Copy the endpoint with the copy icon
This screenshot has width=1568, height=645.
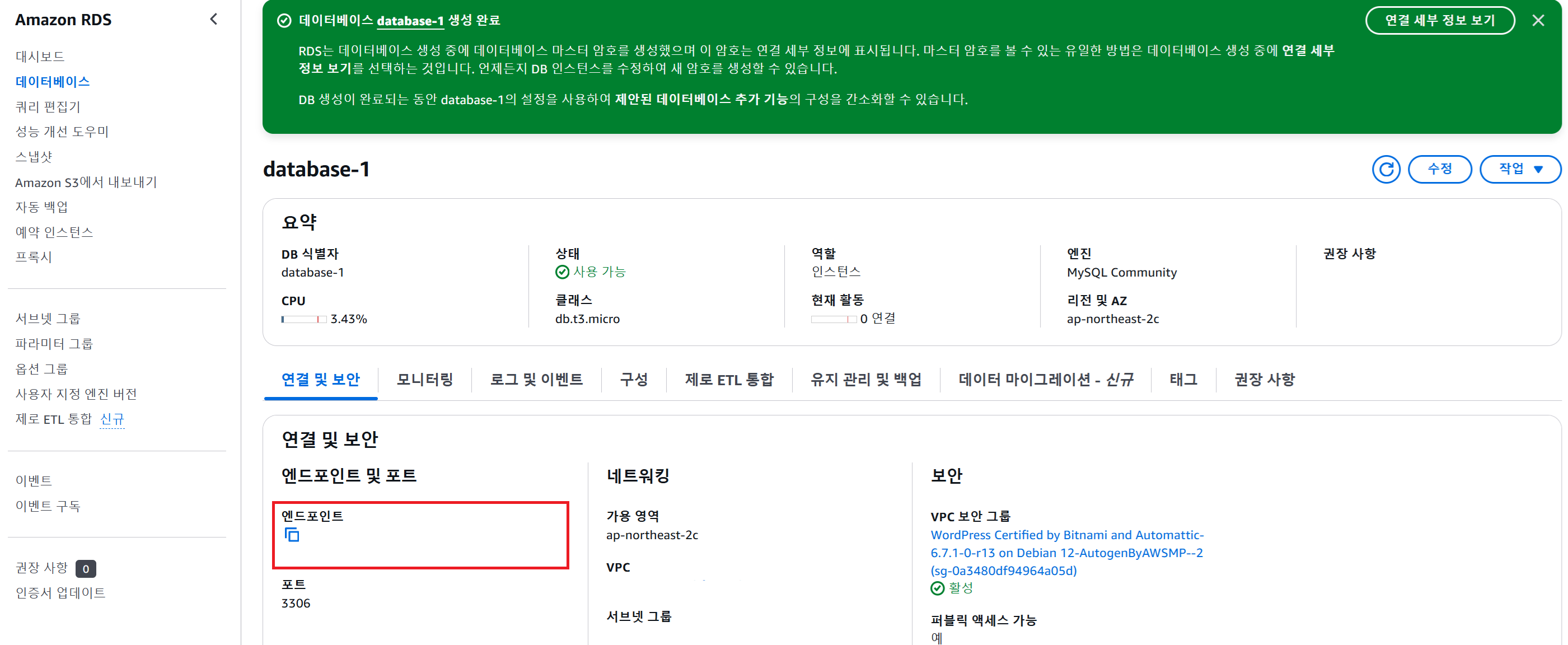click(292, 535)
